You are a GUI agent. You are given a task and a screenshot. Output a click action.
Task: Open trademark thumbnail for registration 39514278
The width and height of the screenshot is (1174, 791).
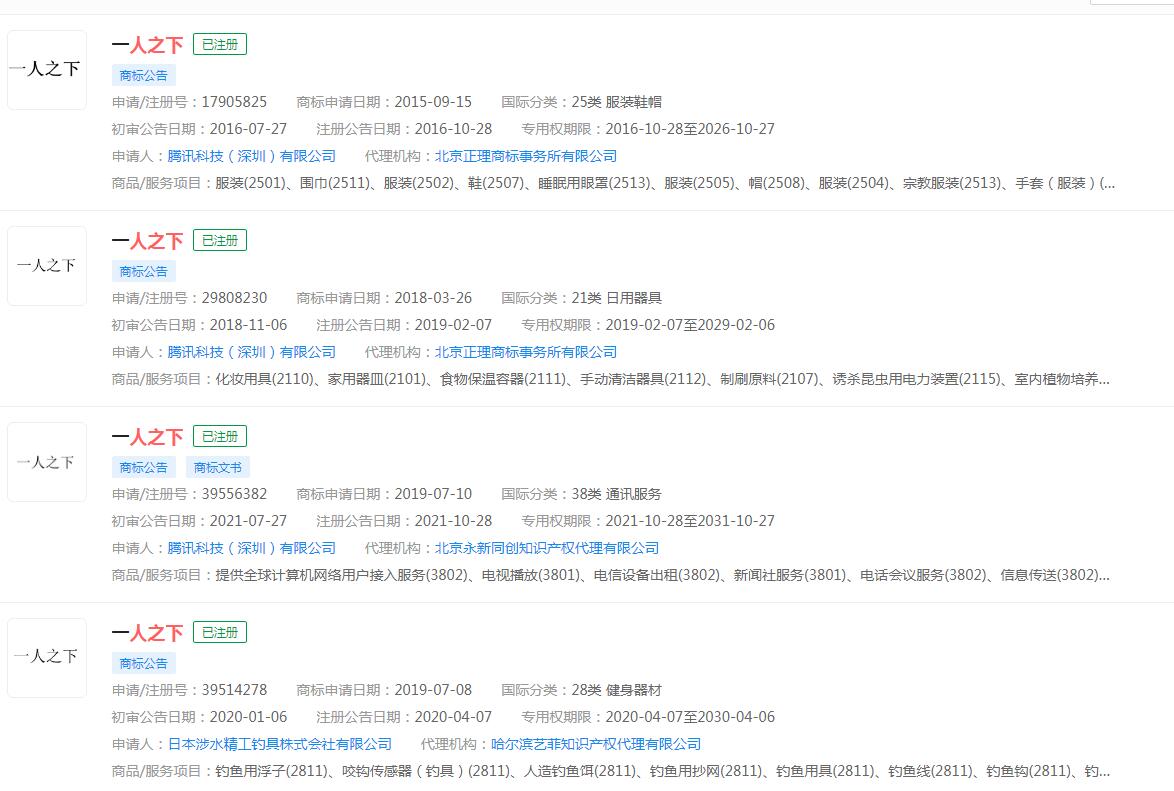click(x=47, y=658)
